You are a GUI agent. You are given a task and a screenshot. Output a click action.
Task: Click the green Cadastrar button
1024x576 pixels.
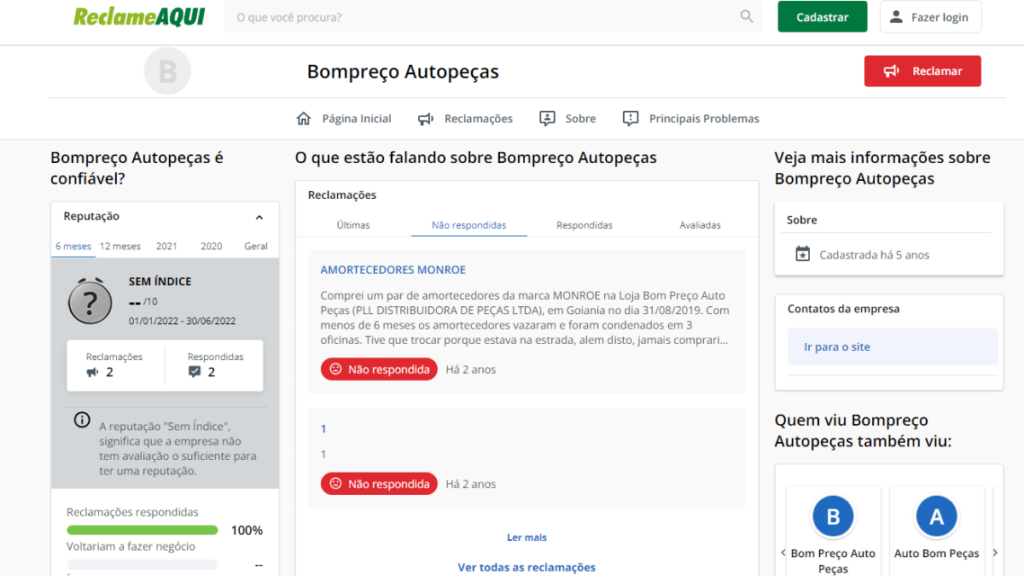click(822, 17)
